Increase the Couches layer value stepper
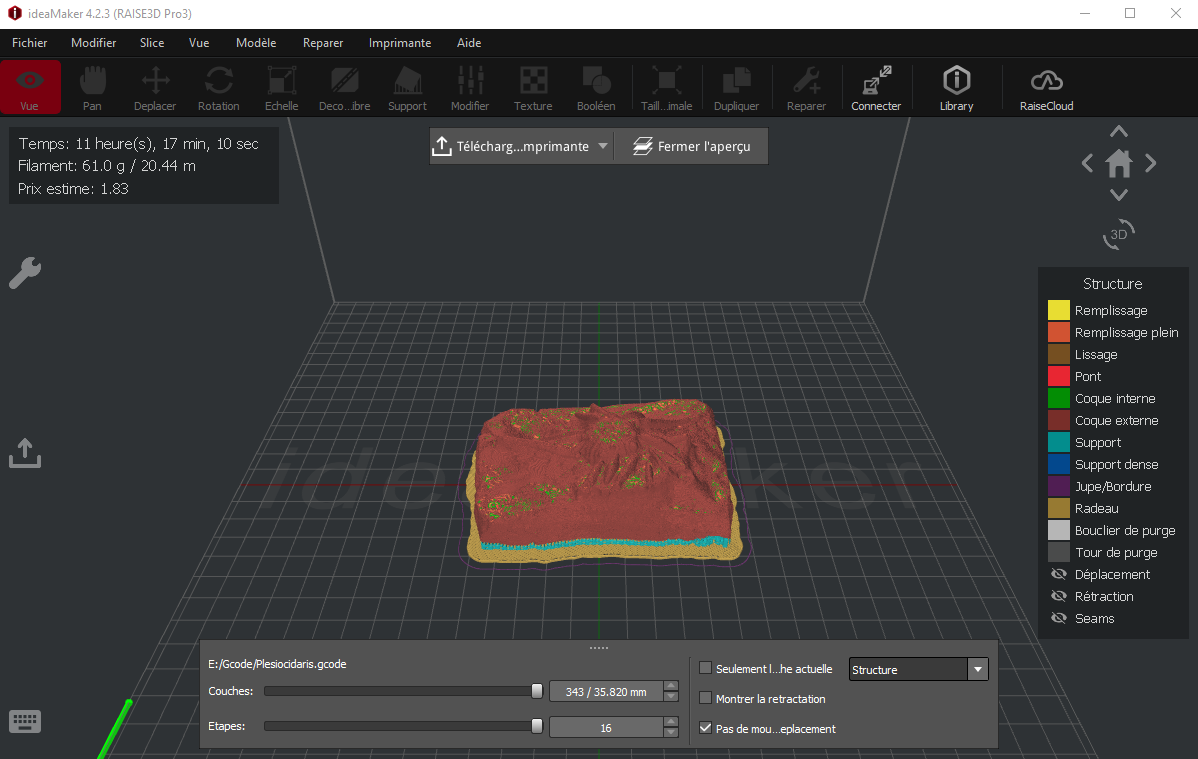Screen dimensions: 1198x759 671,686
